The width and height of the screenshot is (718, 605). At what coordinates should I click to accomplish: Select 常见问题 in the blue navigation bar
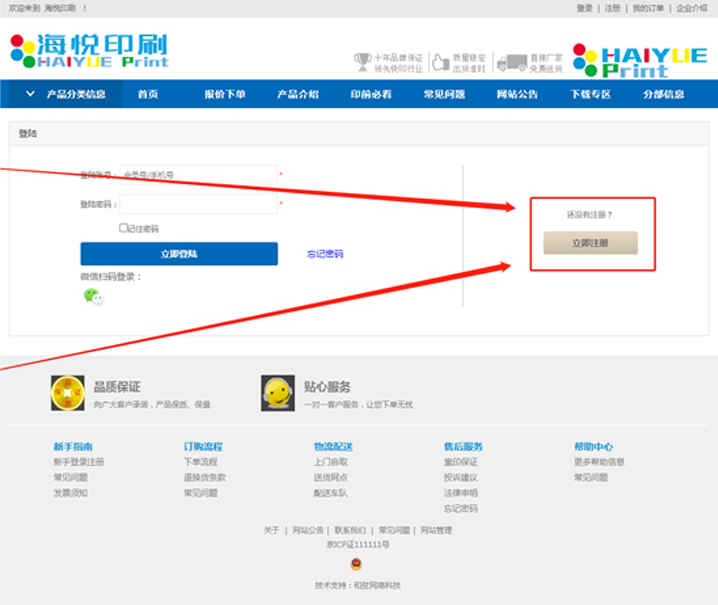444,95
